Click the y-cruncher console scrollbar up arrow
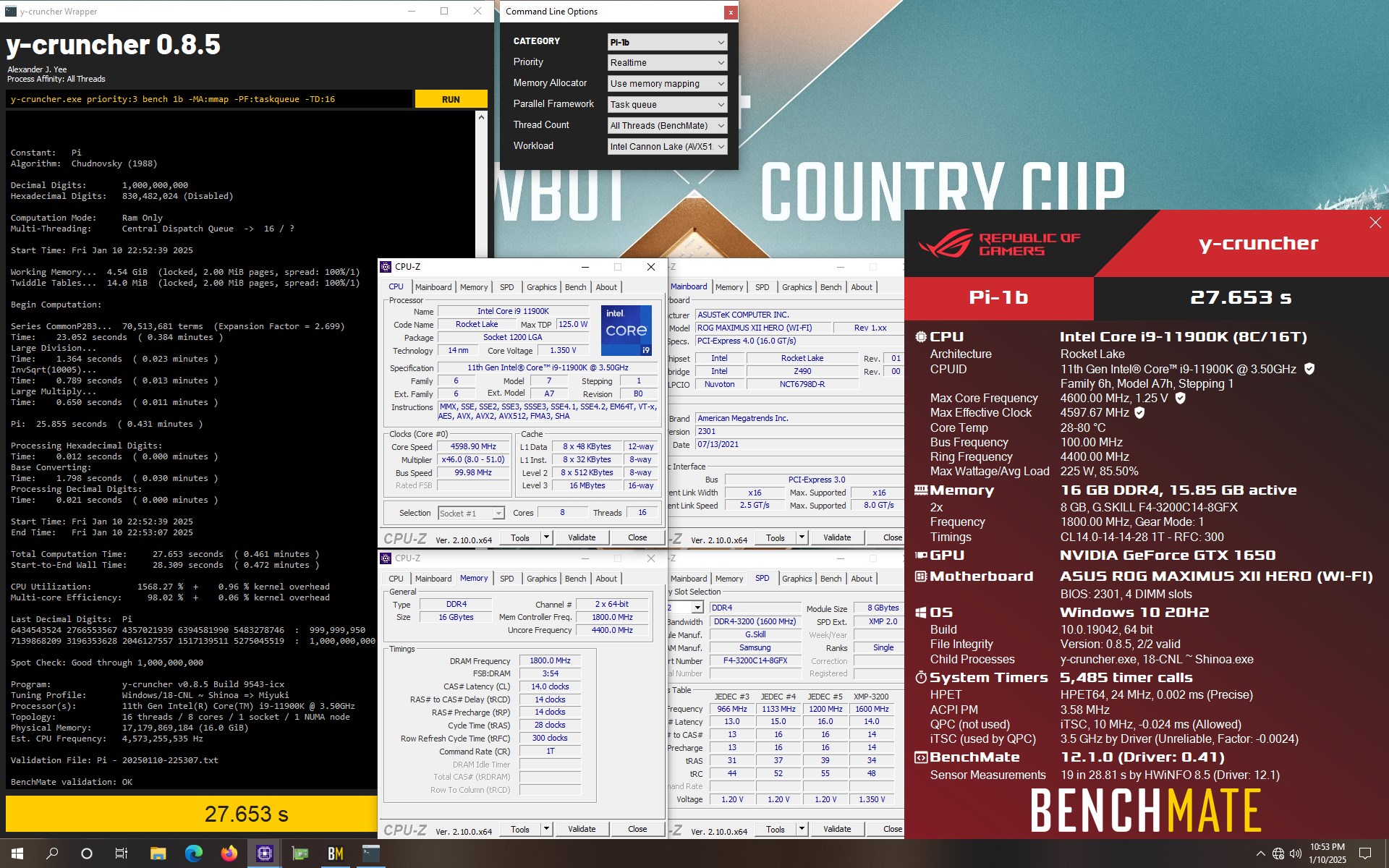Screen dimensions: 1389x868 tap(481, 116)
